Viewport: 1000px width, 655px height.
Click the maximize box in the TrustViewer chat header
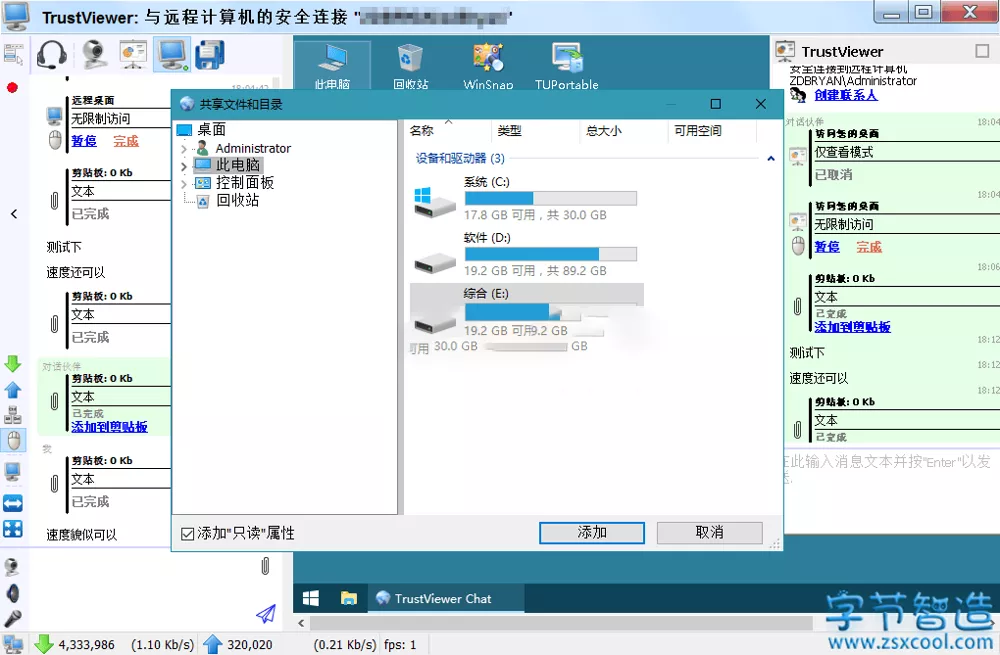click(x=982, y=51)
